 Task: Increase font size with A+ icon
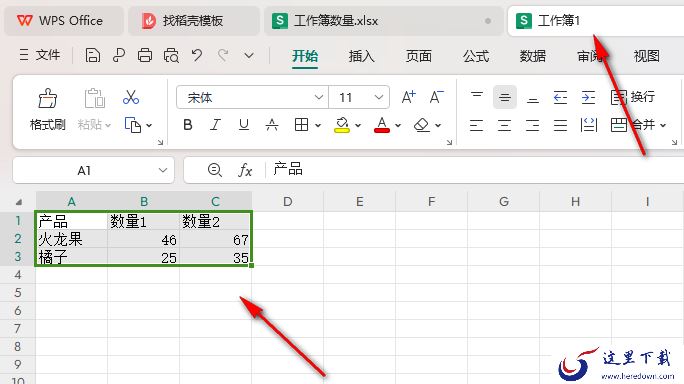point(408,97)
